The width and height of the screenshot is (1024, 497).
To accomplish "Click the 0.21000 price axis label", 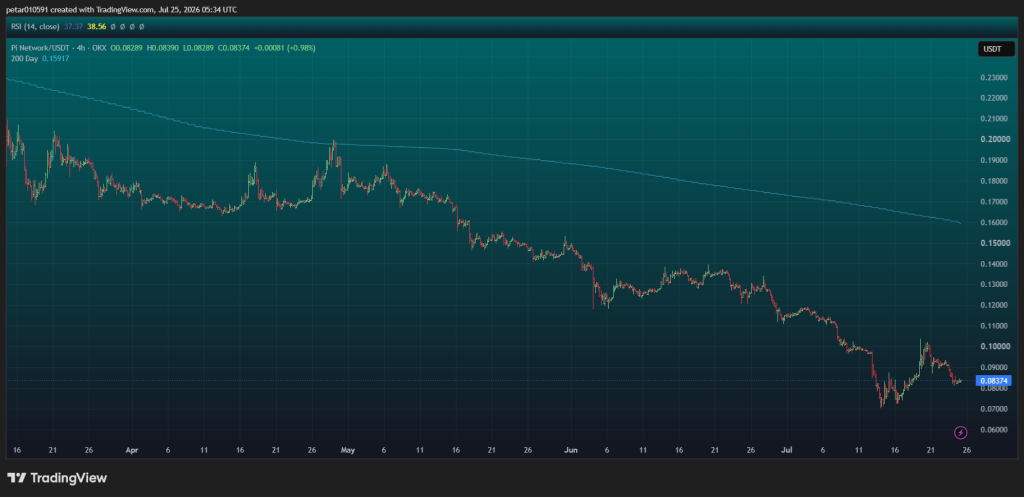I will pos(993,119).
